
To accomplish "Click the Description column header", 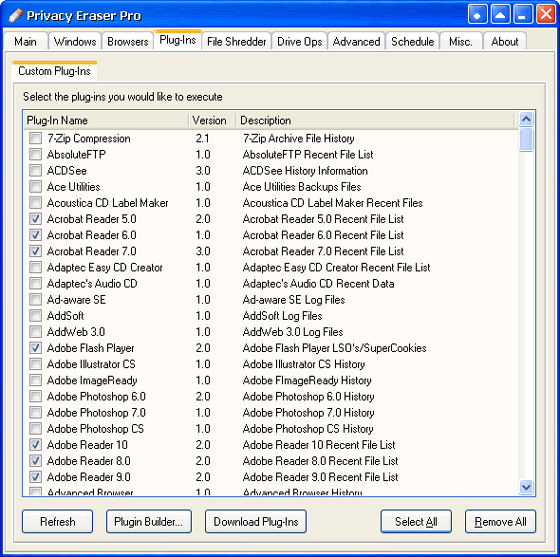I will (375, 120).
